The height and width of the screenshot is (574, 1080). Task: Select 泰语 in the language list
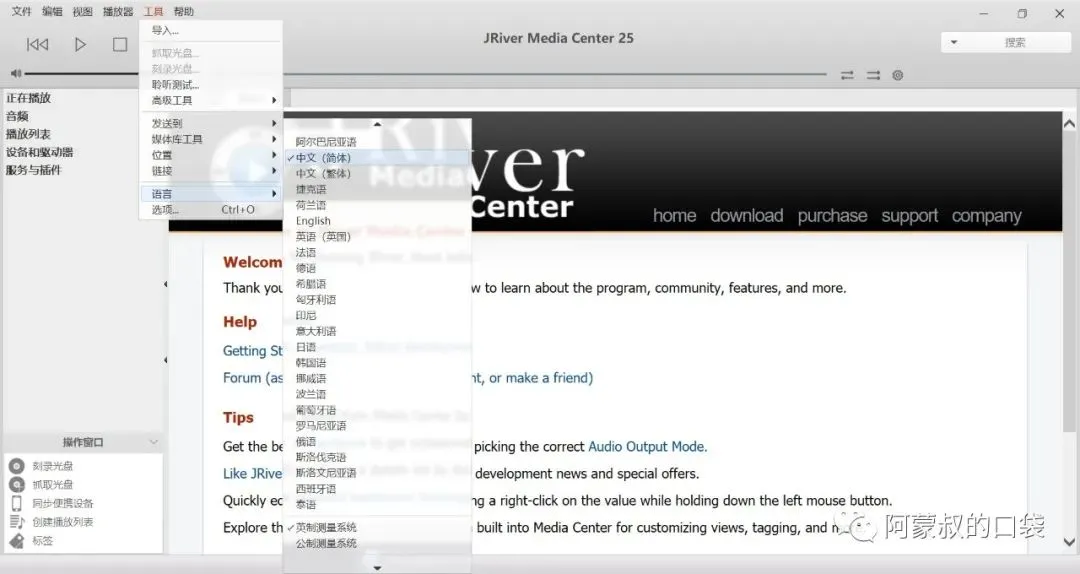[377, 504]
